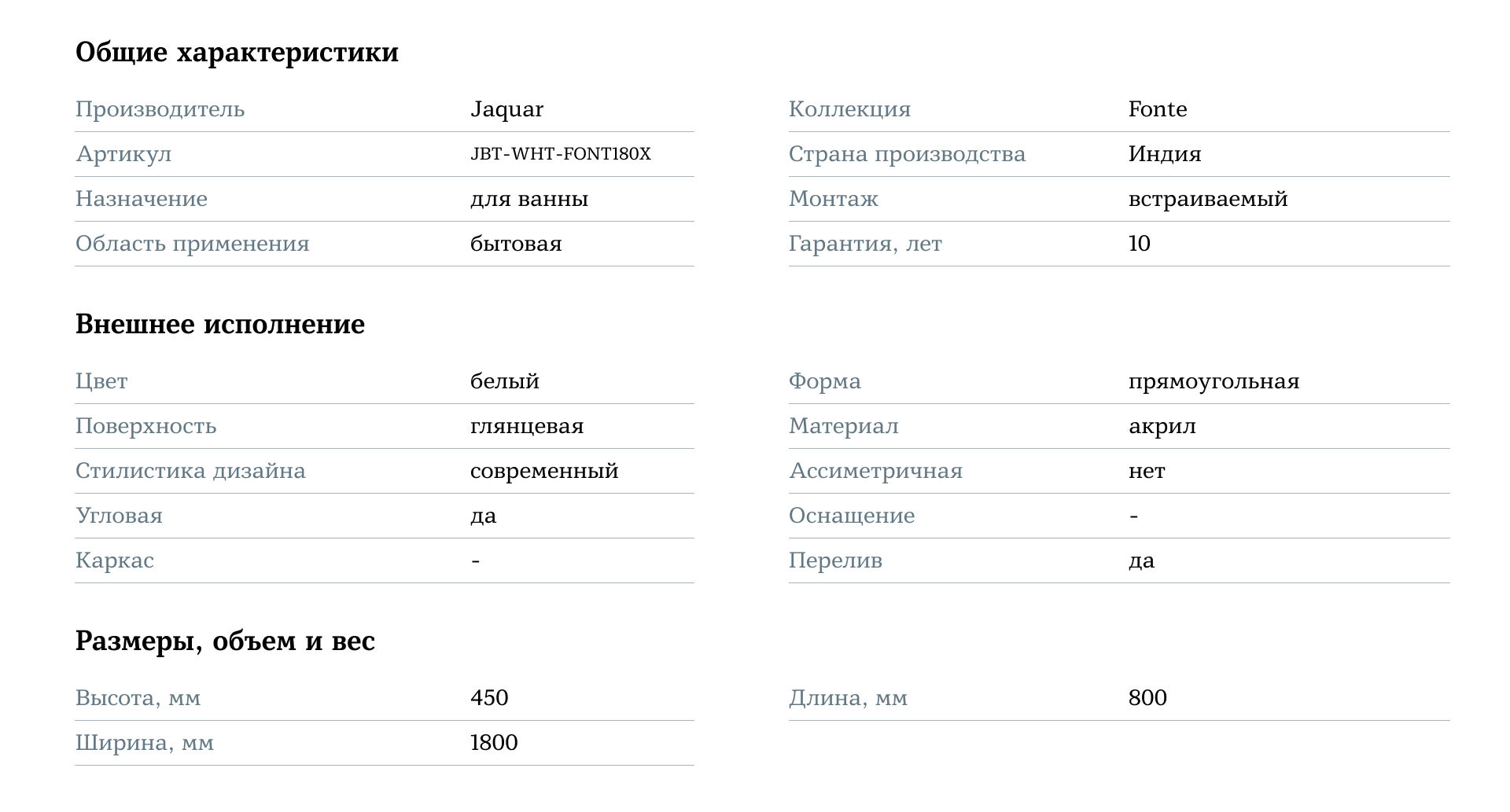Click the глянцевая surface value
This screenshot has height=812, width=1510.
coord(527,426)
